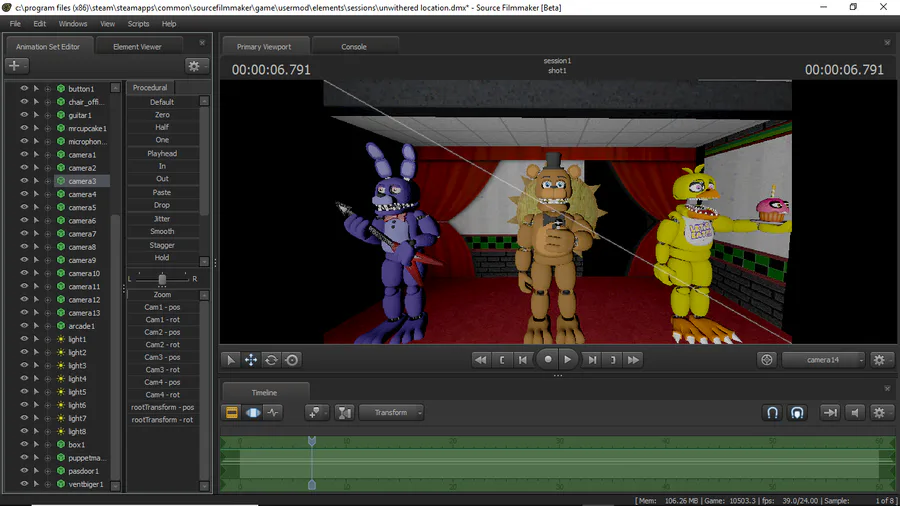Toggle timeline audio mute speaker
Screen dimensions: 900x506
point(855,412)
